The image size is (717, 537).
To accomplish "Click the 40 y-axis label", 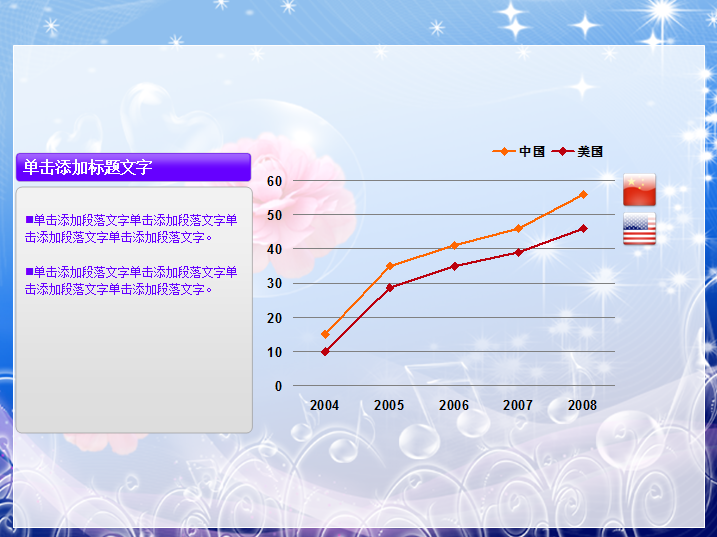I will tap(274, 249).
